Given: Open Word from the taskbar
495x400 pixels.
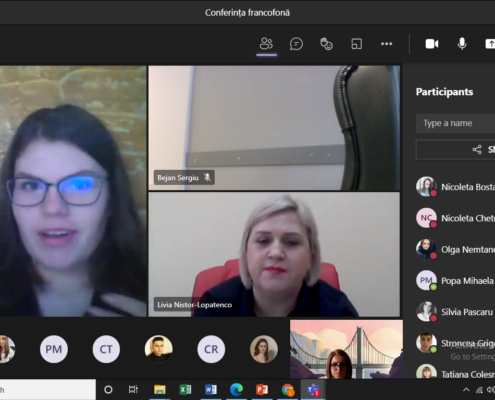Looking at the screenshot, I should [x=211, y=389].
